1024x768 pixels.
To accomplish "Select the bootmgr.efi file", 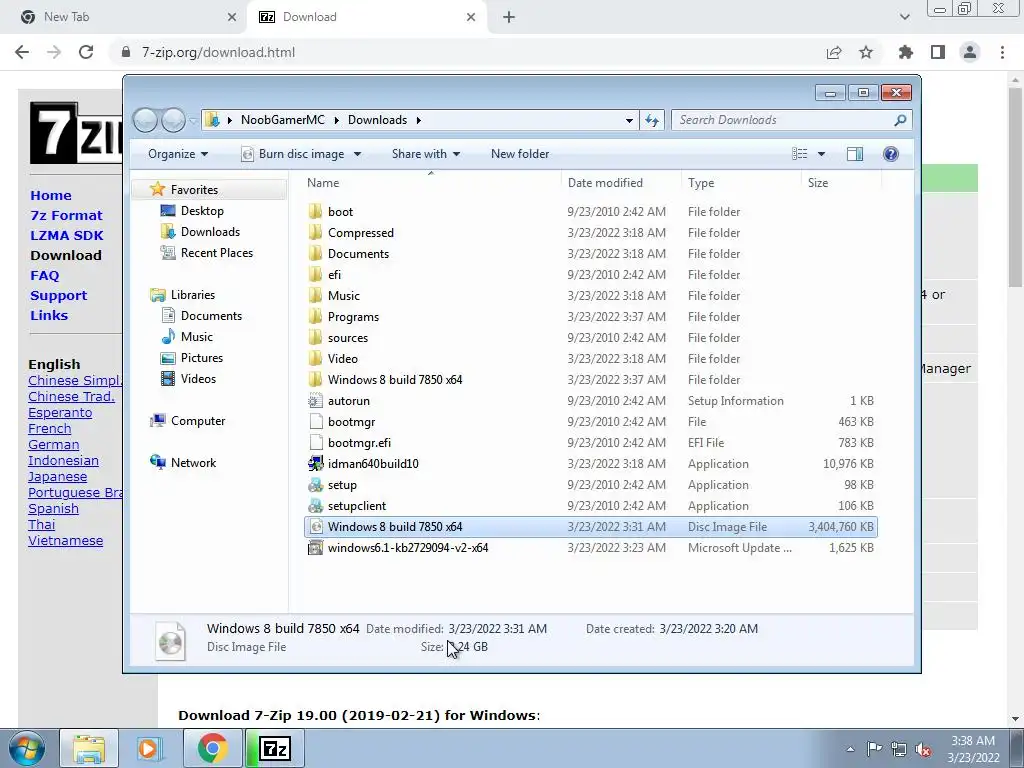I will click(x=359, y=443).
